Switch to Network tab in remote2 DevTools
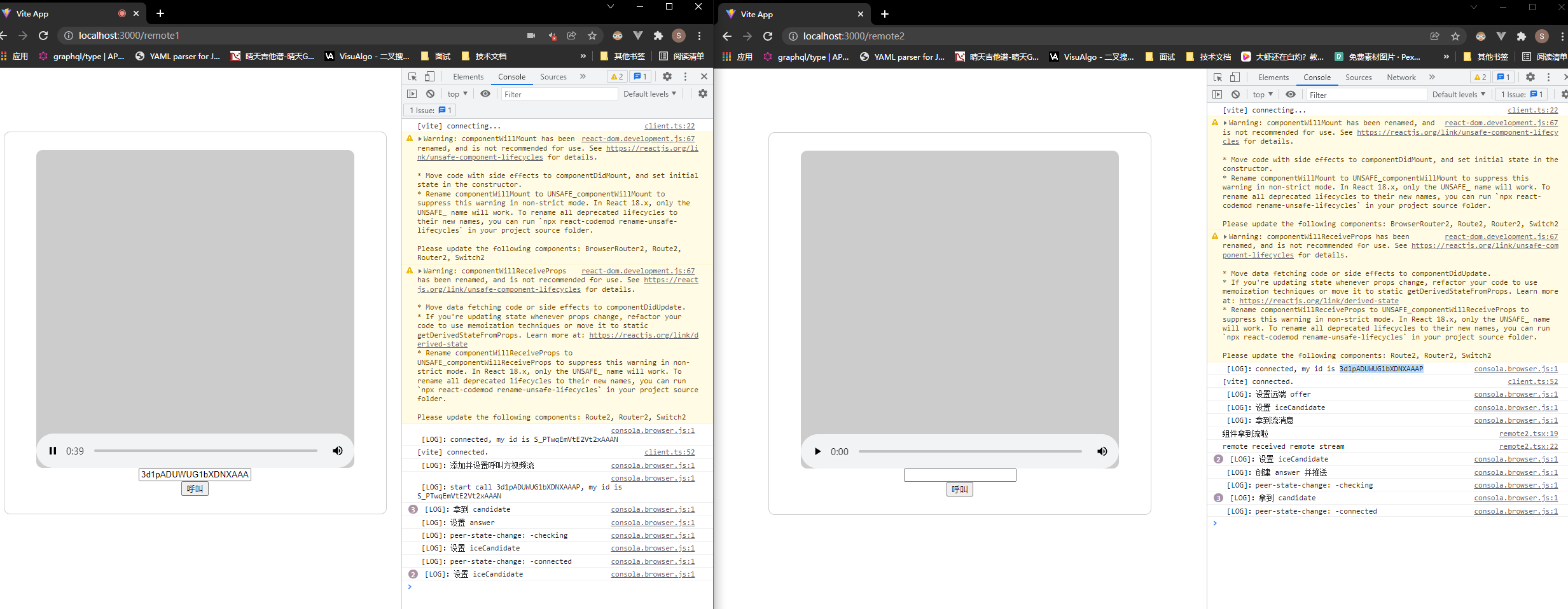This screenshot has height=609, width=1568. tap(1401, 77)
